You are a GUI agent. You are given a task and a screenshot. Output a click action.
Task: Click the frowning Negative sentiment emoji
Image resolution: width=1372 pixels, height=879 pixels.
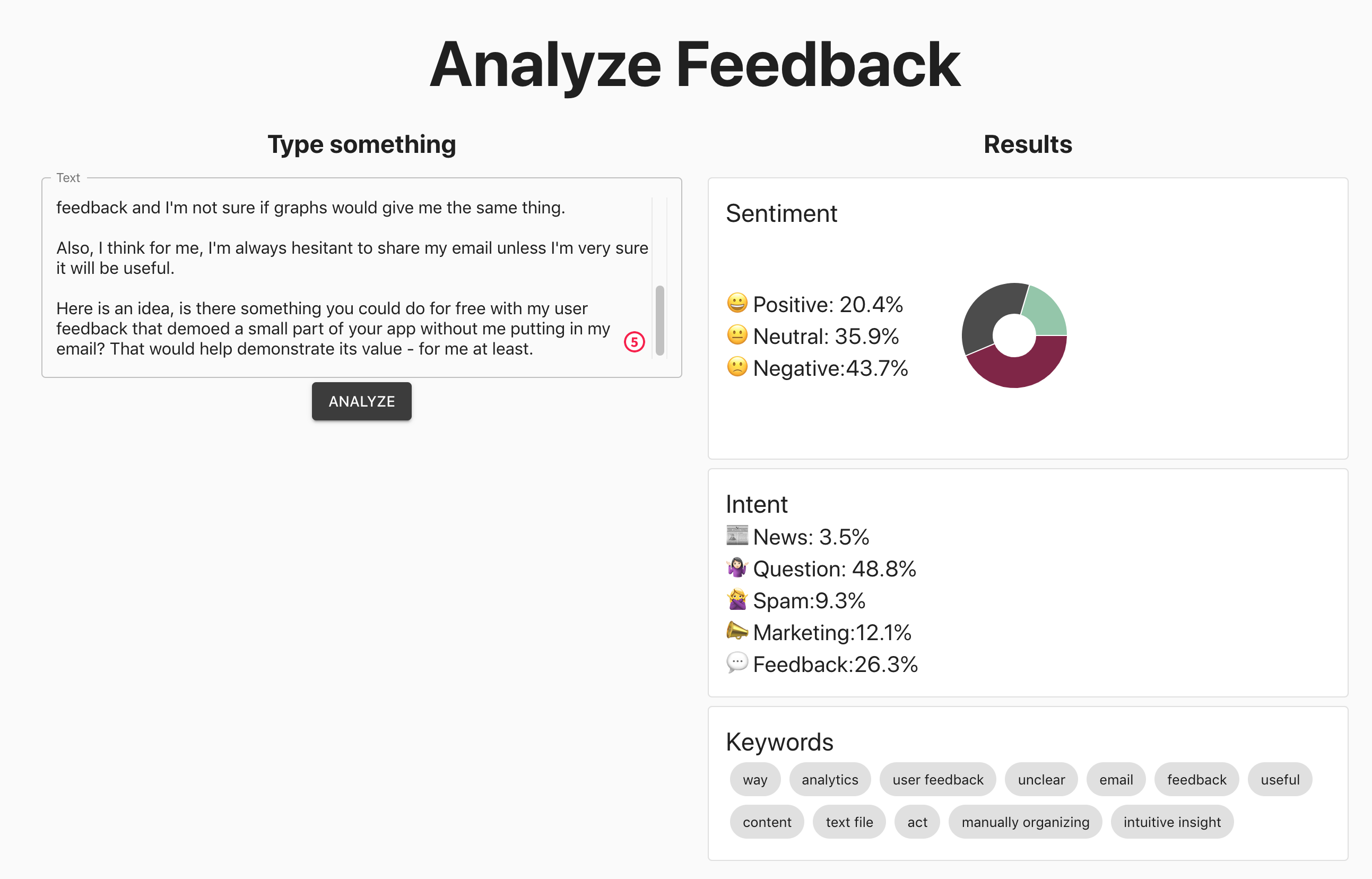[736, 367]
